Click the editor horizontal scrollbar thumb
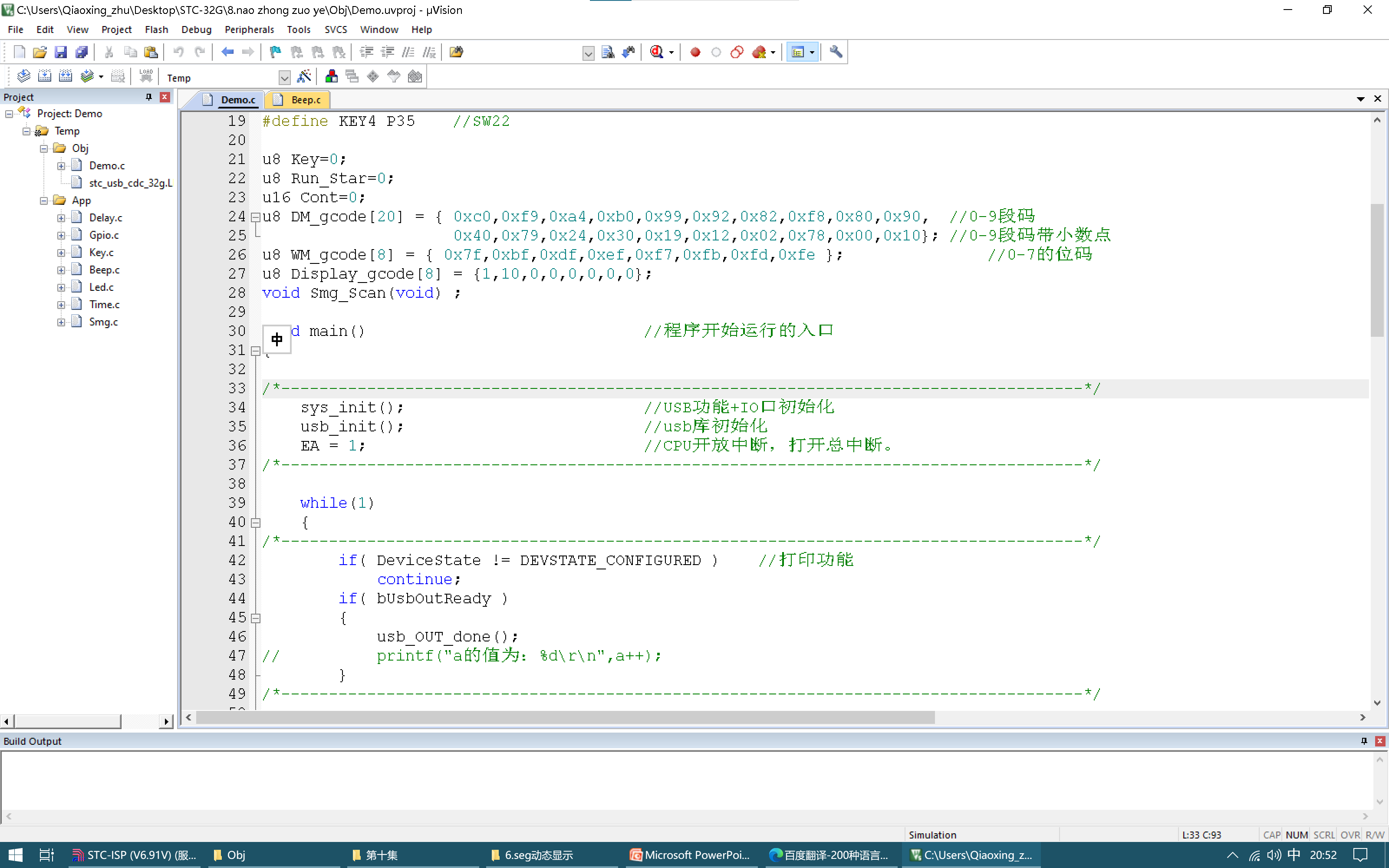This screenshot has width=1389, height=868. (565, 717)
